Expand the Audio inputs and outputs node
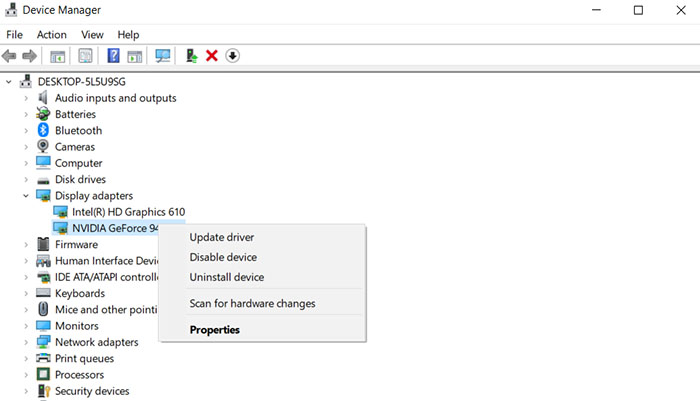The width and height of the screenshot is (700, 401). tap(27, 98)
